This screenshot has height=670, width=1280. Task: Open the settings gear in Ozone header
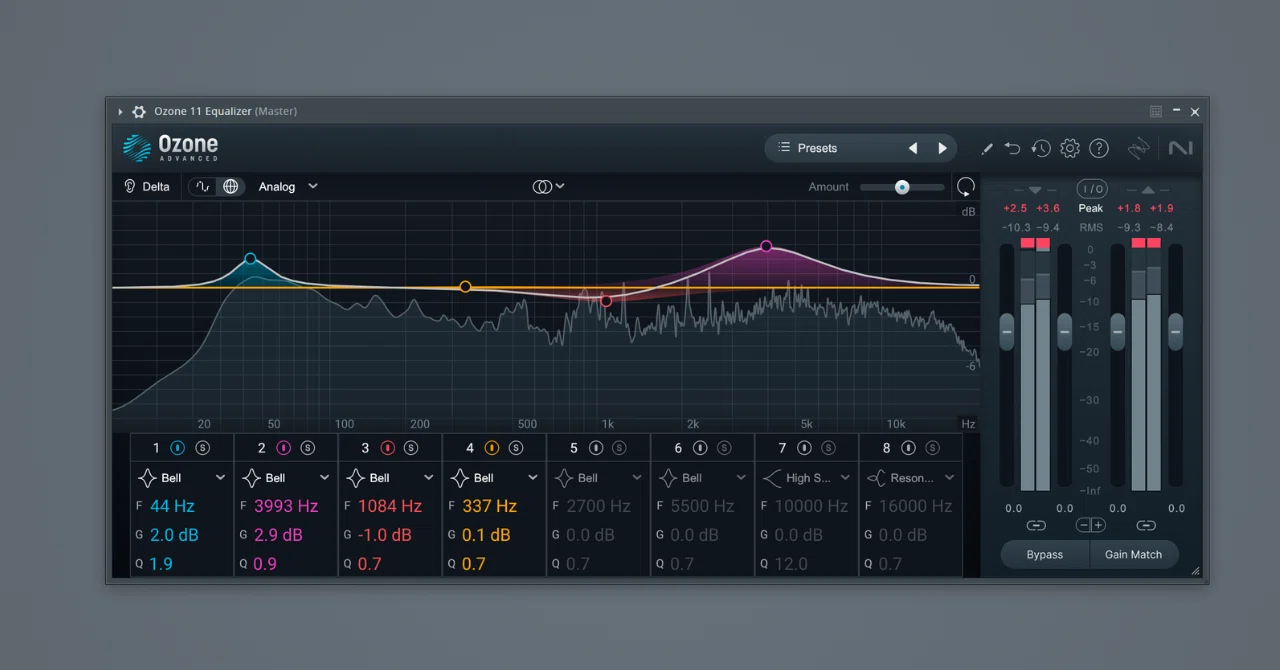point(1070,148)
